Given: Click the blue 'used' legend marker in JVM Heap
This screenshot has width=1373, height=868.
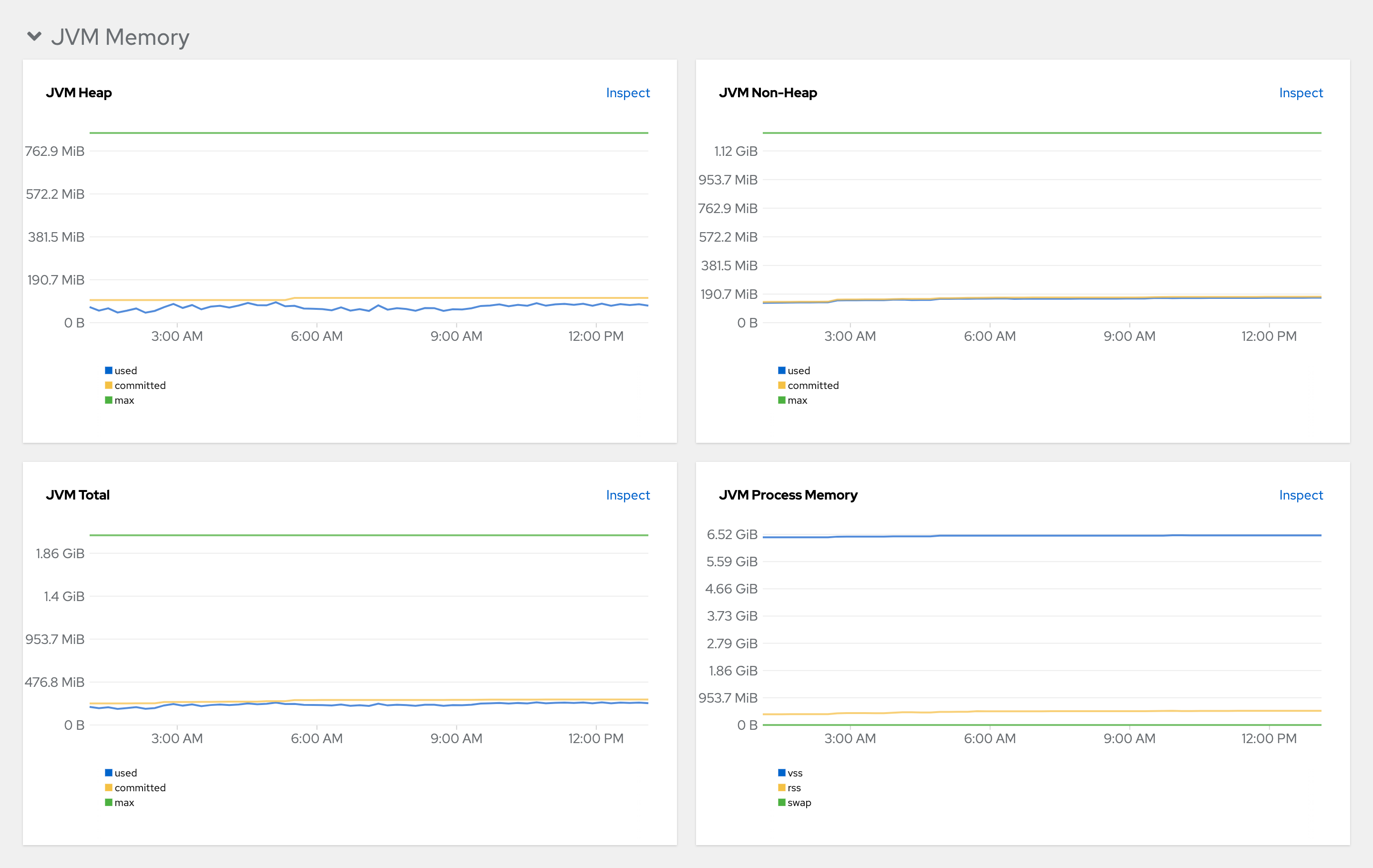Looking at the screenshot, I should click(x=108, y=370).
